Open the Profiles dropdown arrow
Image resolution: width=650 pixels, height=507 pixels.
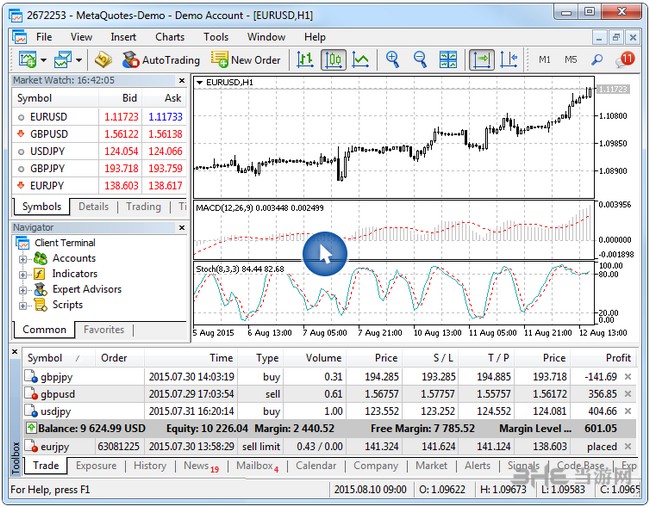pyautogui.click(x=79, y=61)
